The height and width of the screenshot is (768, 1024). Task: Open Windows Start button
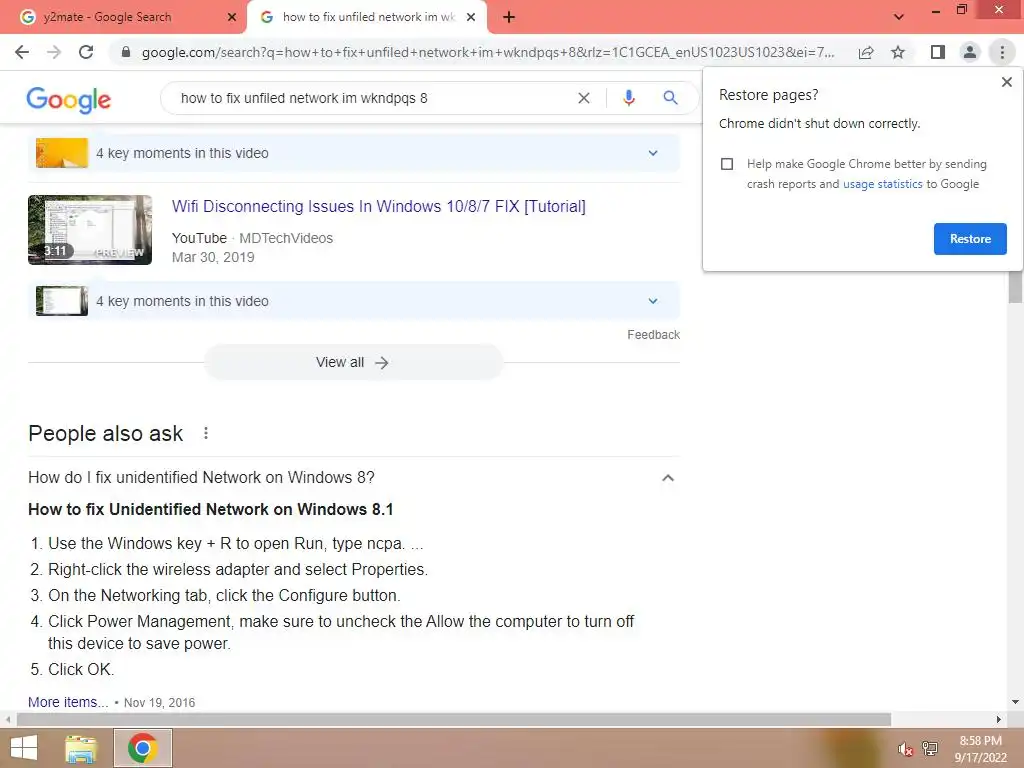[x=24, y=748]
